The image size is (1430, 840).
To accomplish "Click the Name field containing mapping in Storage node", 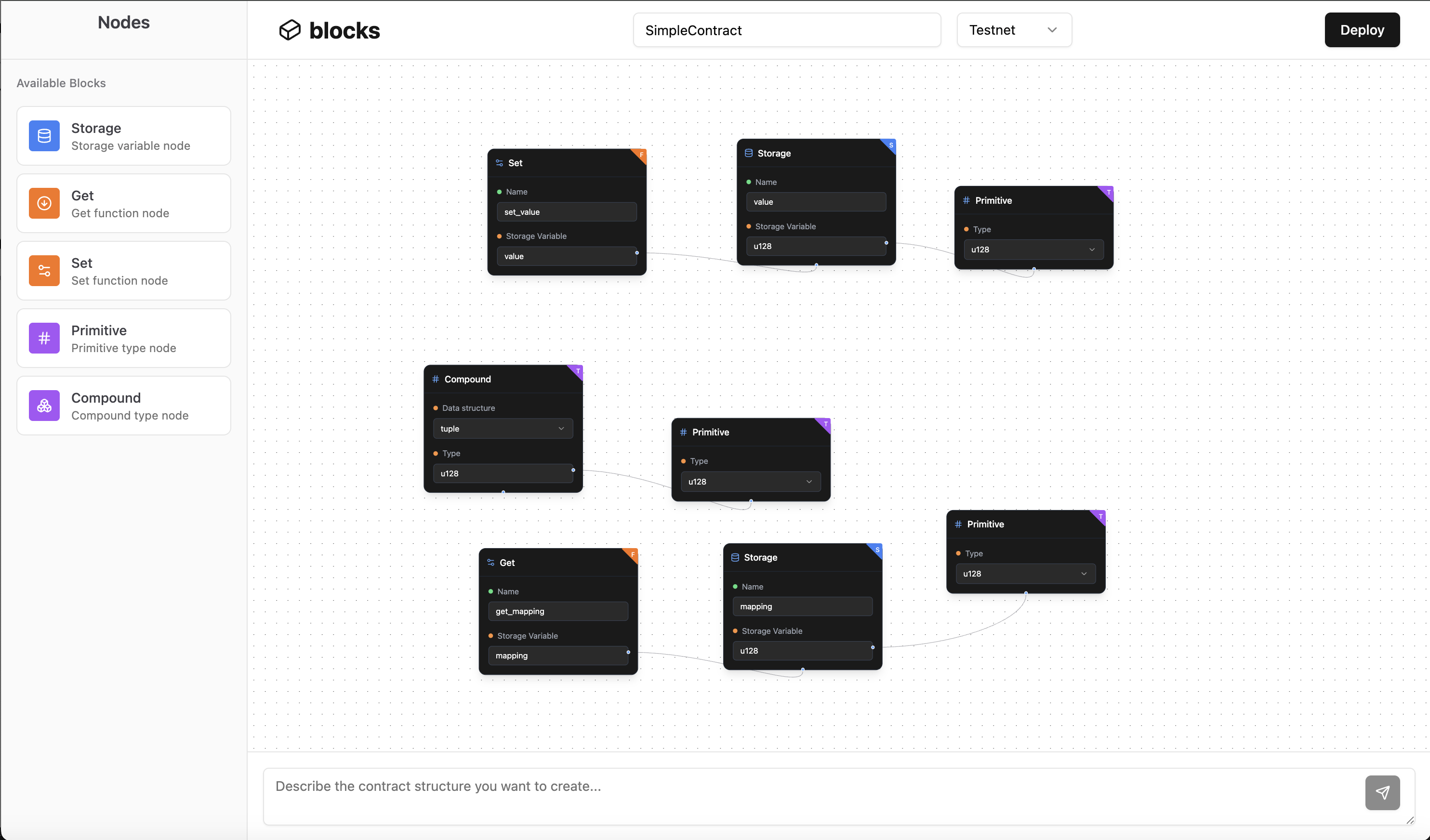I will click(802, 606).
